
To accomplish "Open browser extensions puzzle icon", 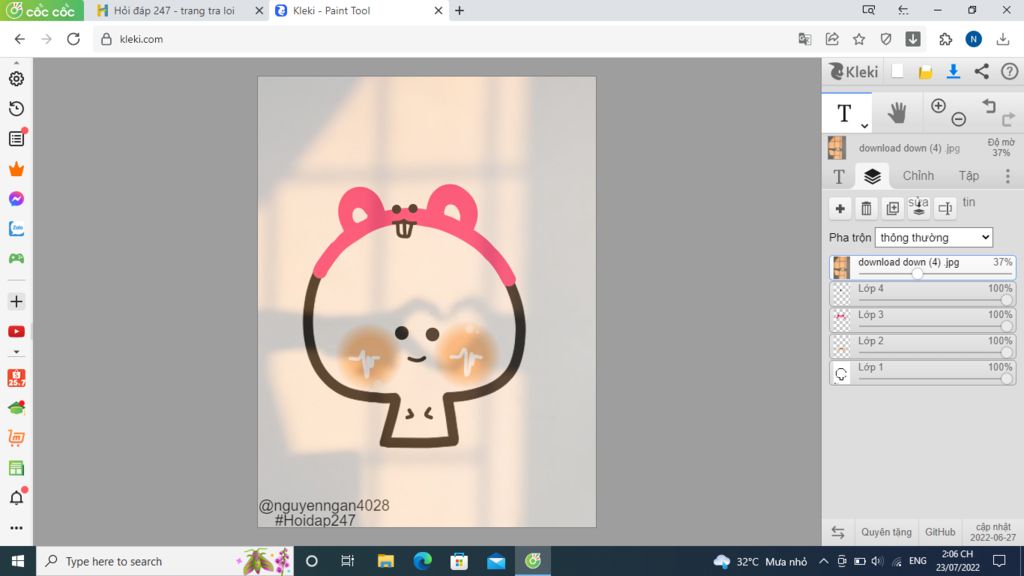I will 946,39.
